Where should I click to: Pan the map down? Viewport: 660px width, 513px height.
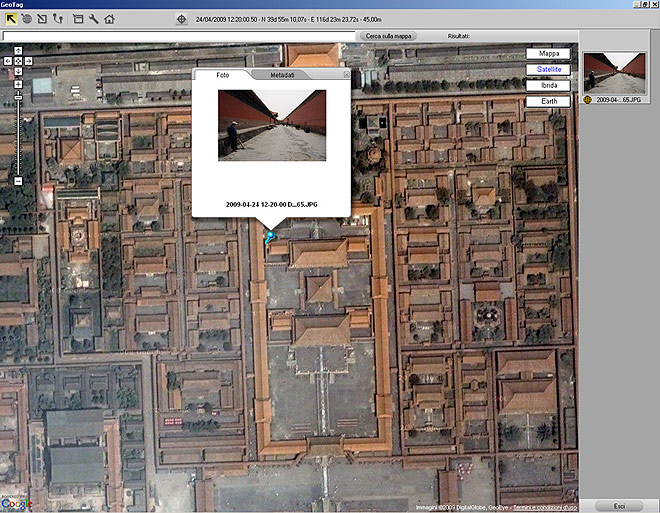pos(18,71)
